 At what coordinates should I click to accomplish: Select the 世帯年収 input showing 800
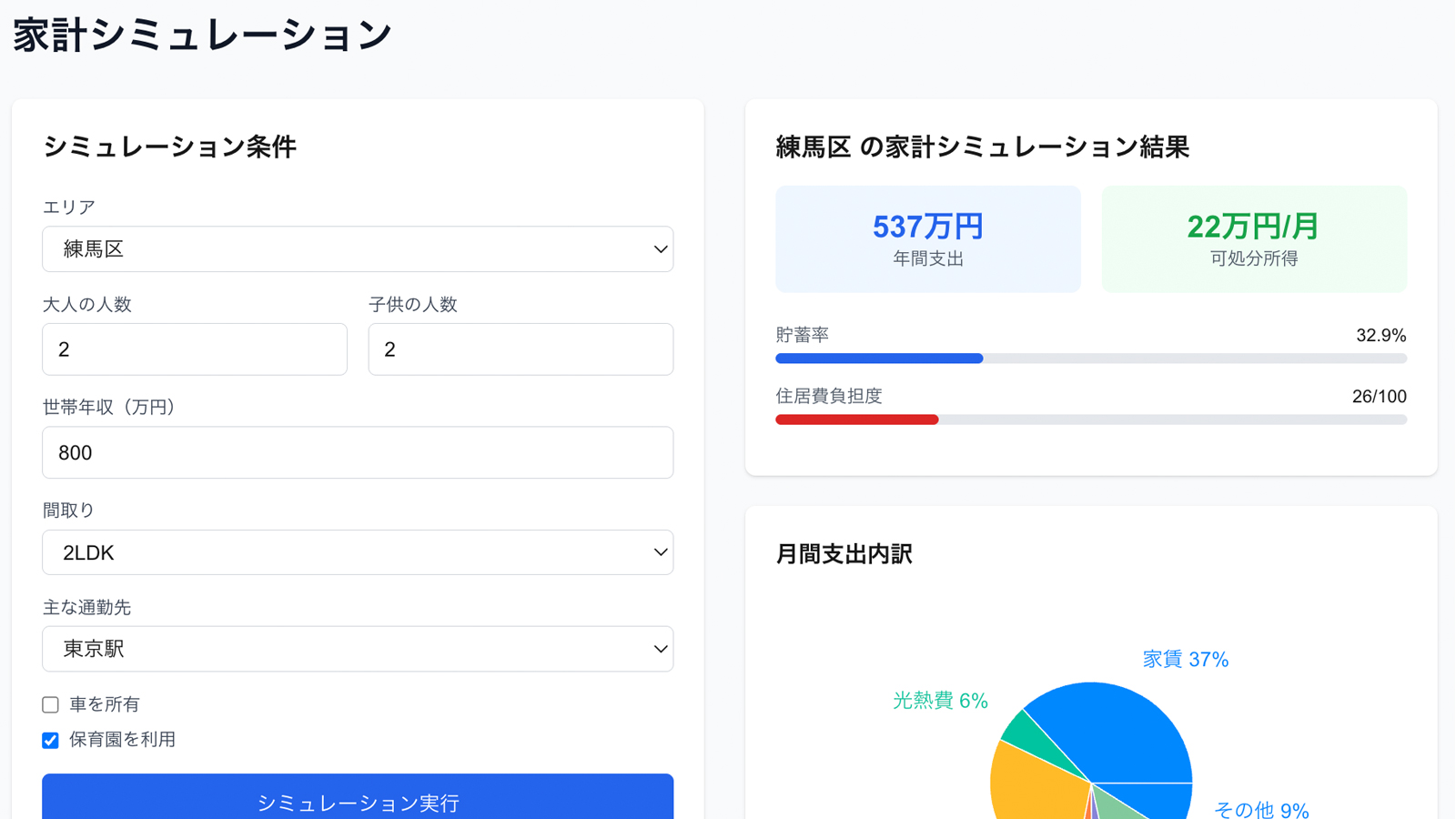pos(358,452)
